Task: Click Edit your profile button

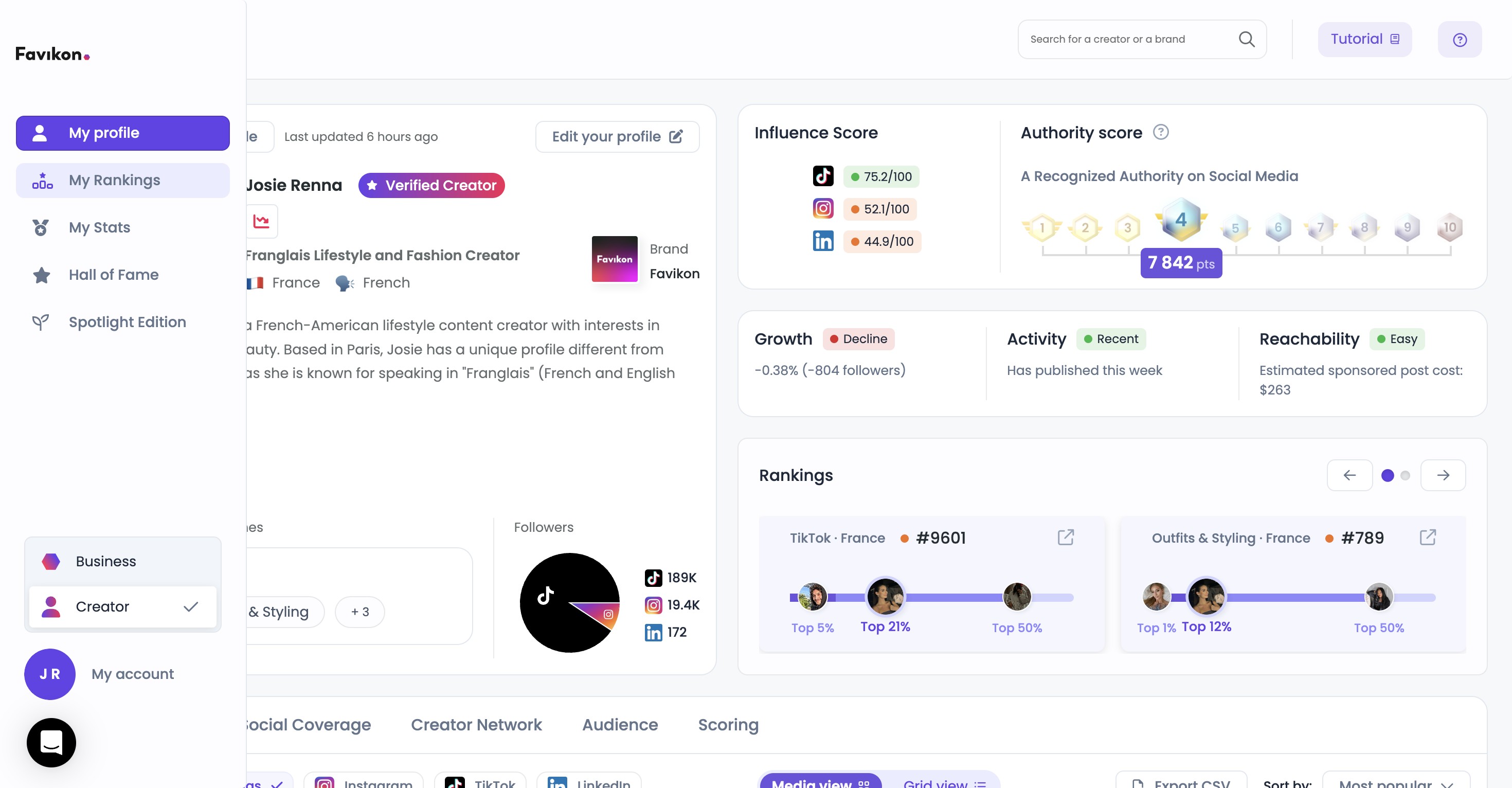Action: [617, 137]
